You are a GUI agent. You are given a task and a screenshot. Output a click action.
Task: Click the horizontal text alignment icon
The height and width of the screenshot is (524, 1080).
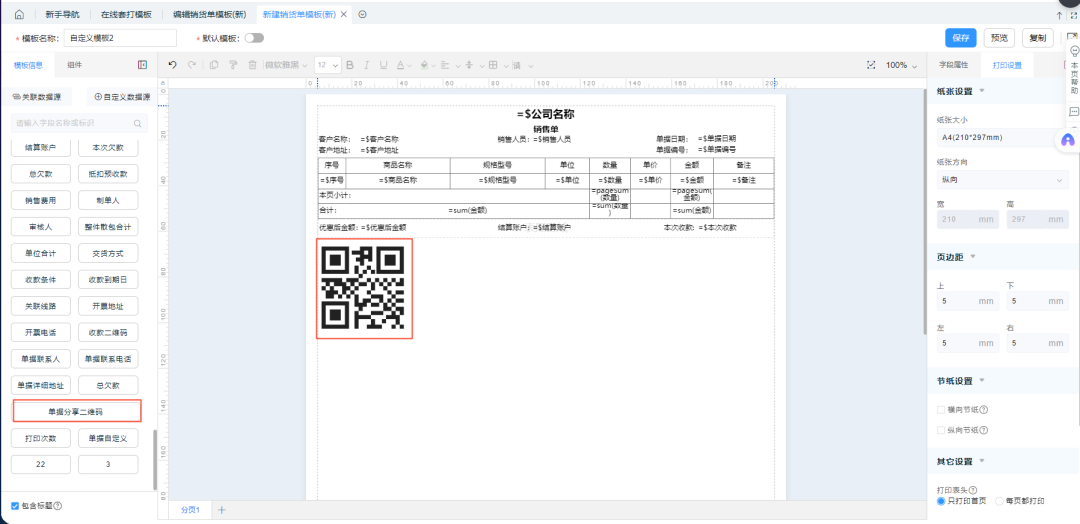point(445,65)
